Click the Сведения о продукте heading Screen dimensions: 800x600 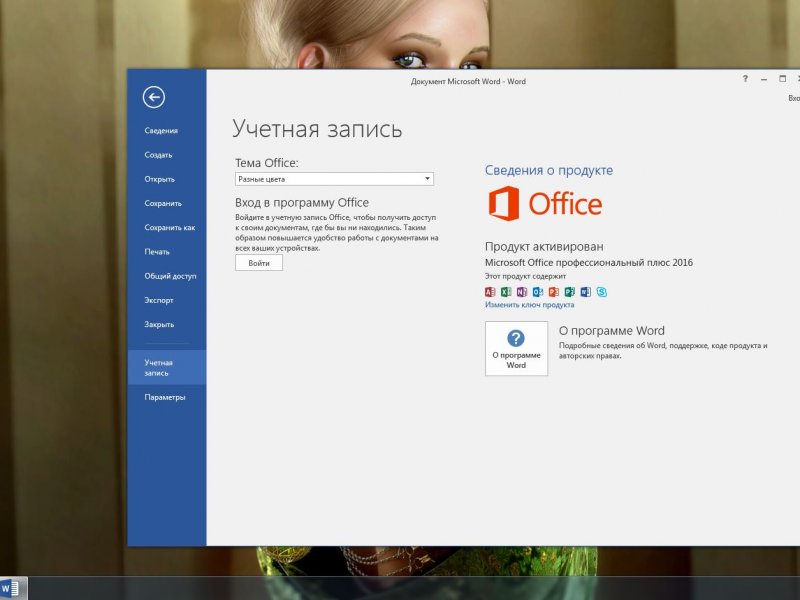point(549,170)
